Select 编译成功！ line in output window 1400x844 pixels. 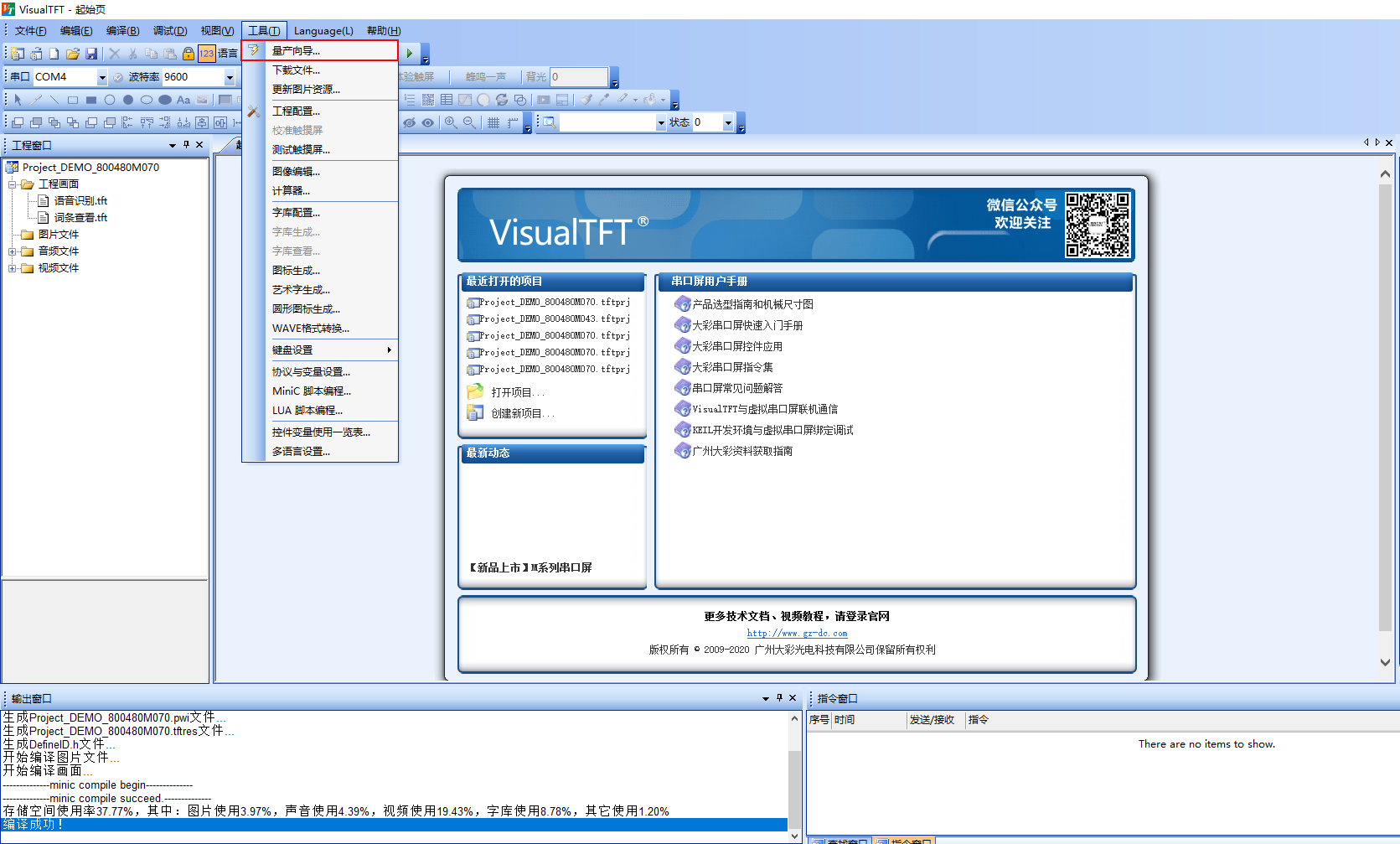tap(394, 825)
